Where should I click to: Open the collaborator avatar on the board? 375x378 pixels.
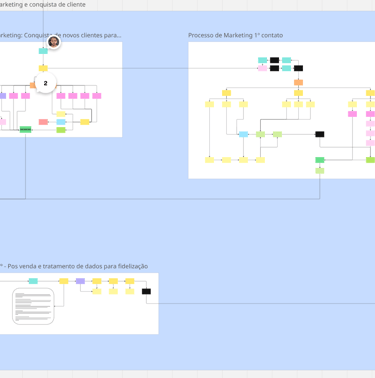point(54,42)
